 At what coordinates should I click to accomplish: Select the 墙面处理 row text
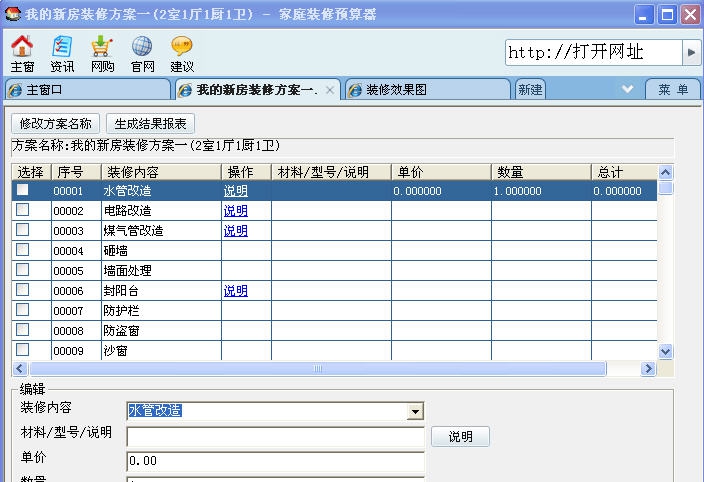(x=128, y=271)
